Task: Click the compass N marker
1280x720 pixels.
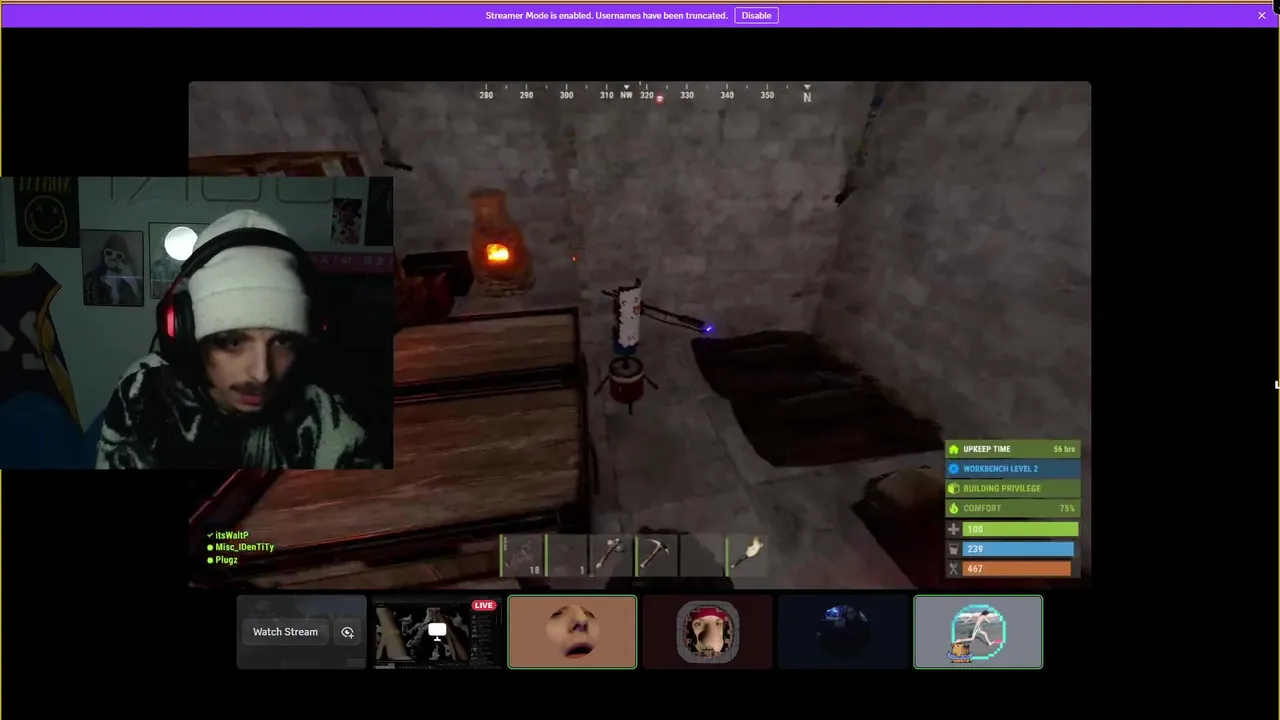Action: [x=807, y=96]
